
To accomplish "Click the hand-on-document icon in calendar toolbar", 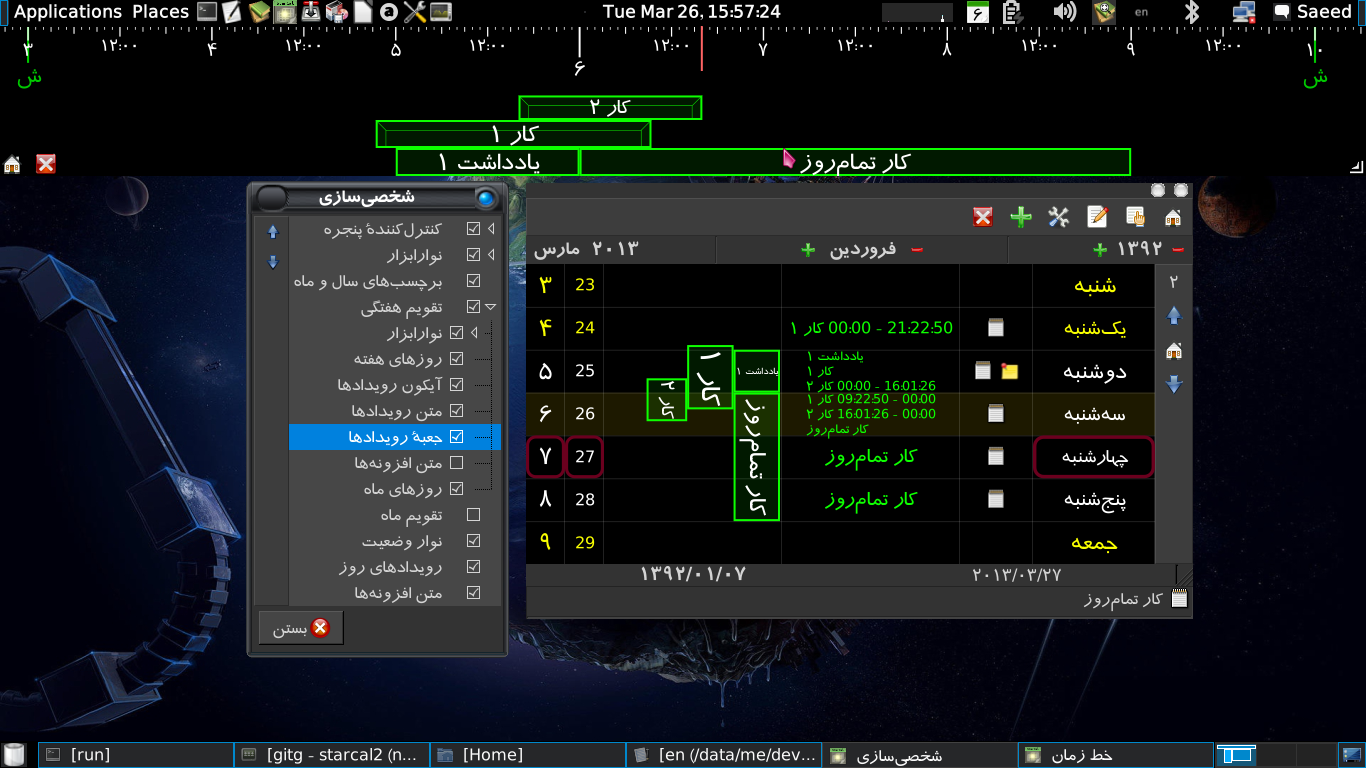I will click(1135, 217).
